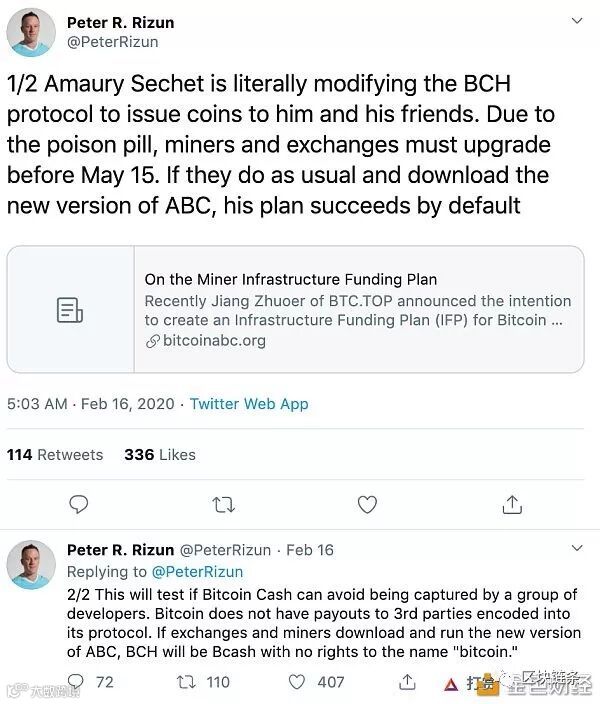Like the 2/2 tweet showing 407
Viewport: 600px width, 704px height.
pos(297,682)
